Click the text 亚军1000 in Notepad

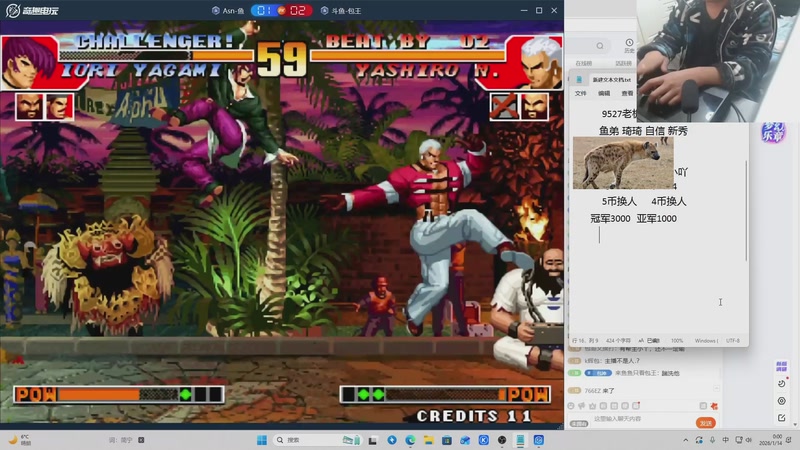657,218
